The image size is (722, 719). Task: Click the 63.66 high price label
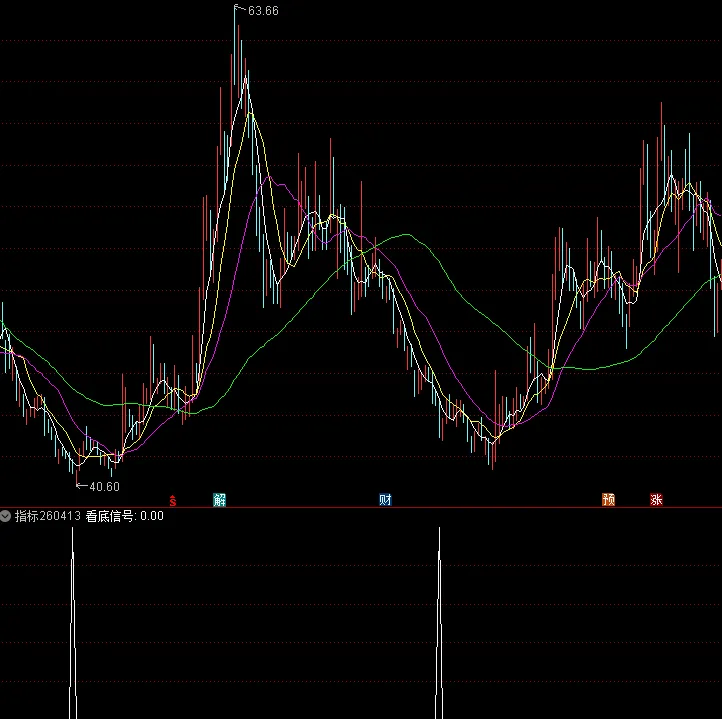pyautogui.click(x=263, y=11)
